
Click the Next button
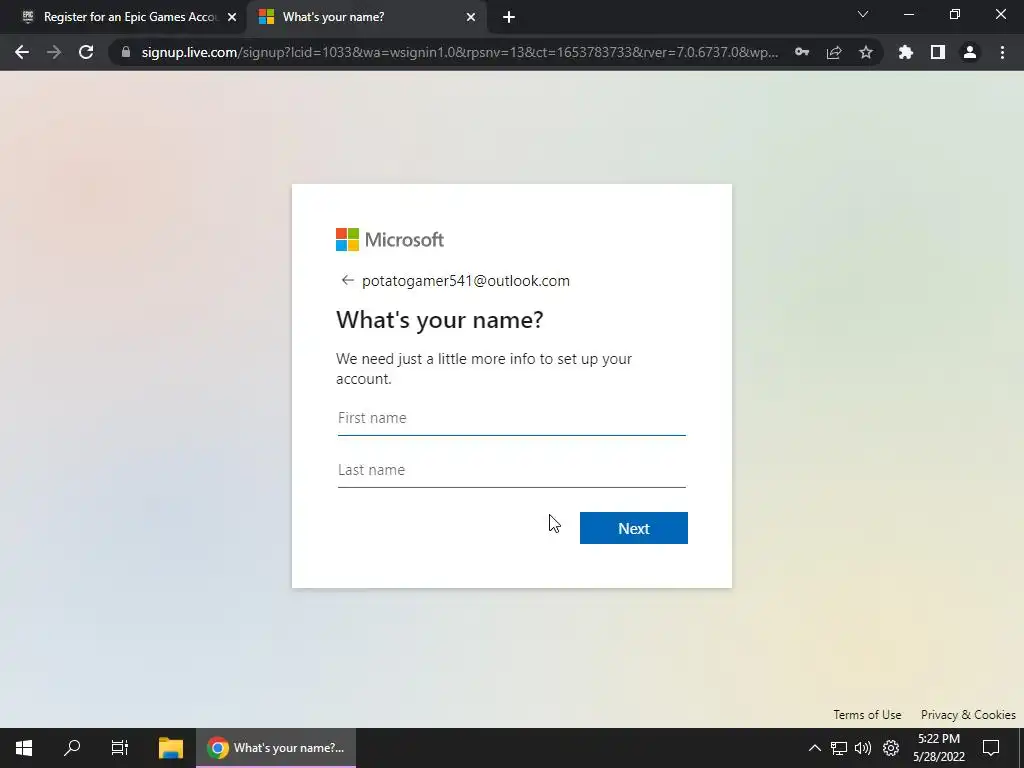point(633,528)
